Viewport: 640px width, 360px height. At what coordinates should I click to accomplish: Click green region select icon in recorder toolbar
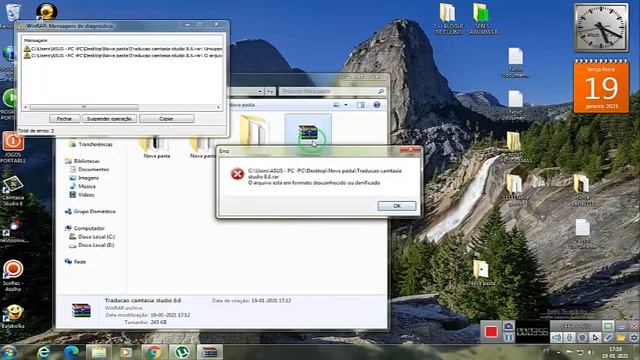[x=608, y=326]
